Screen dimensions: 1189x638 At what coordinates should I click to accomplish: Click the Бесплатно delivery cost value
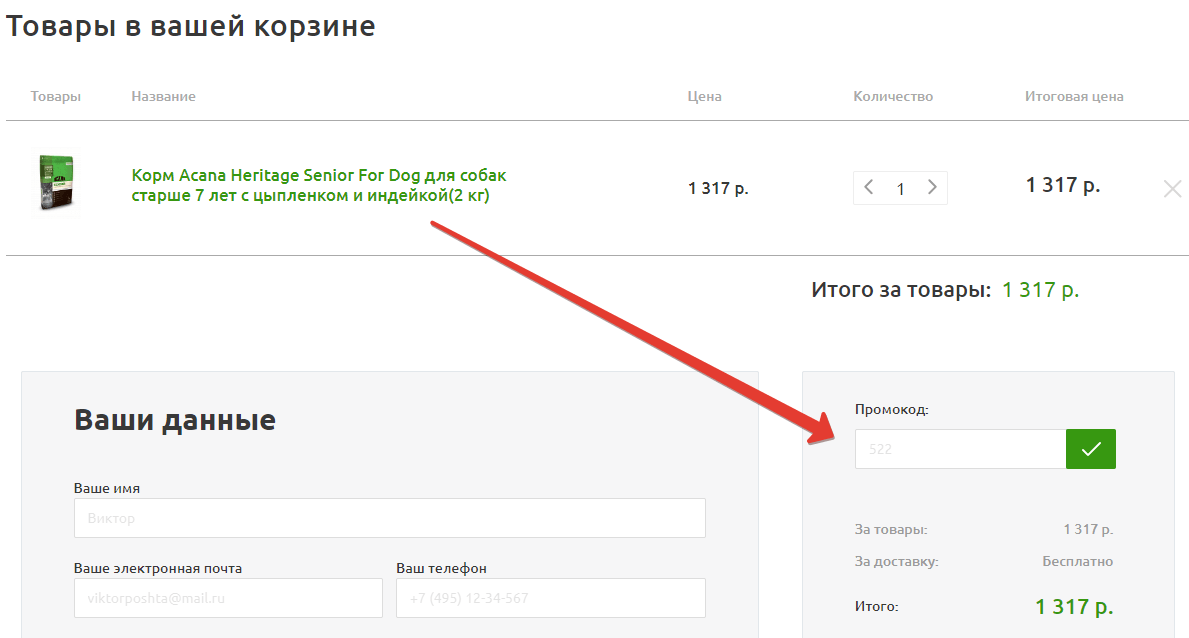click(1077, 562)
